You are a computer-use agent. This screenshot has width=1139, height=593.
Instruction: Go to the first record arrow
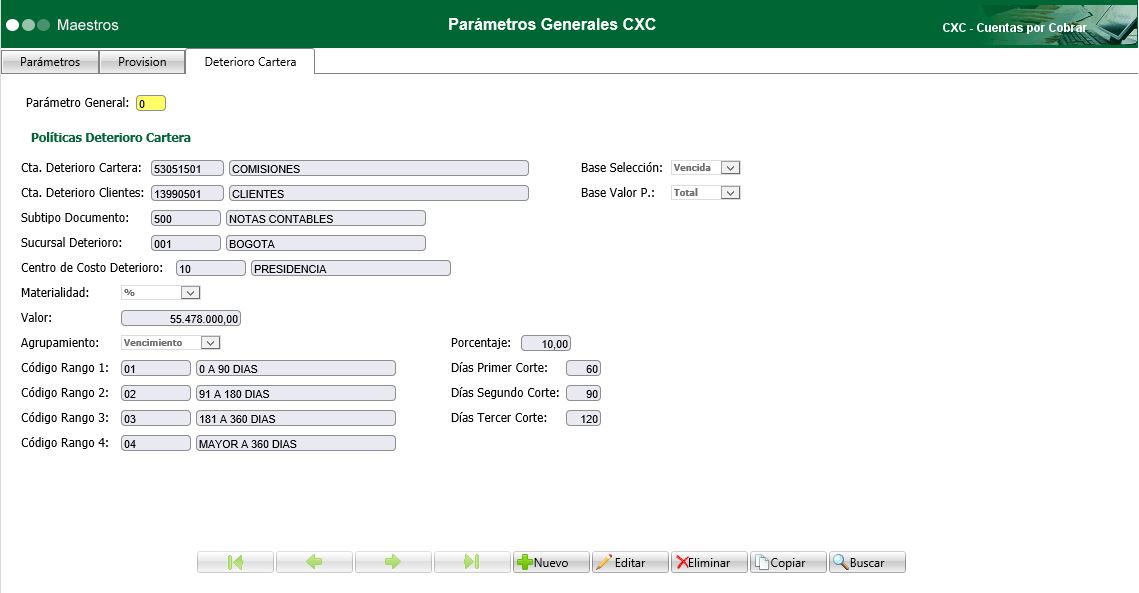235,562
